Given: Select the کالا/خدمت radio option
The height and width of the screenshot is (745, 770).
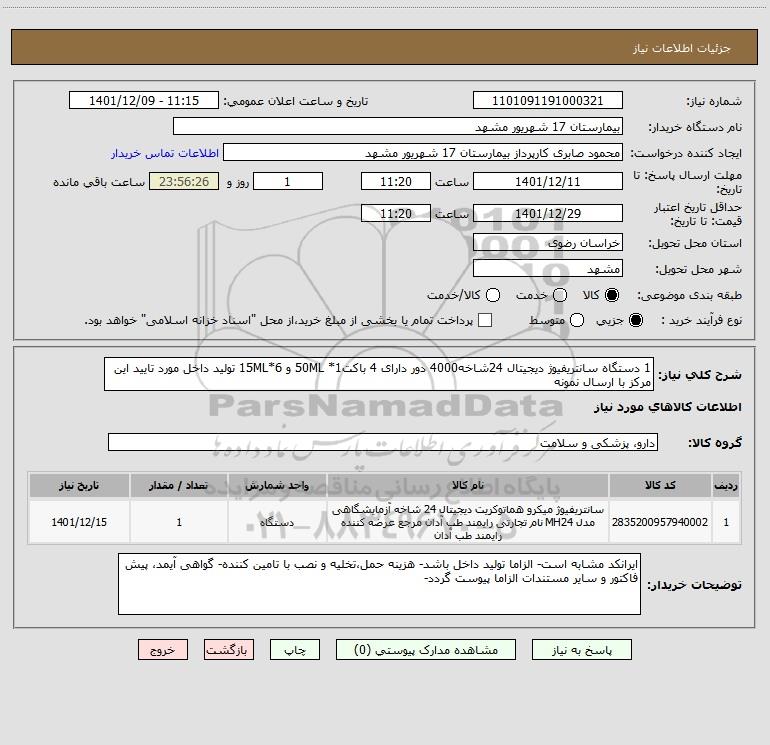Looking at the screenshot, I should pyautogui.click(x=493, y=295).
